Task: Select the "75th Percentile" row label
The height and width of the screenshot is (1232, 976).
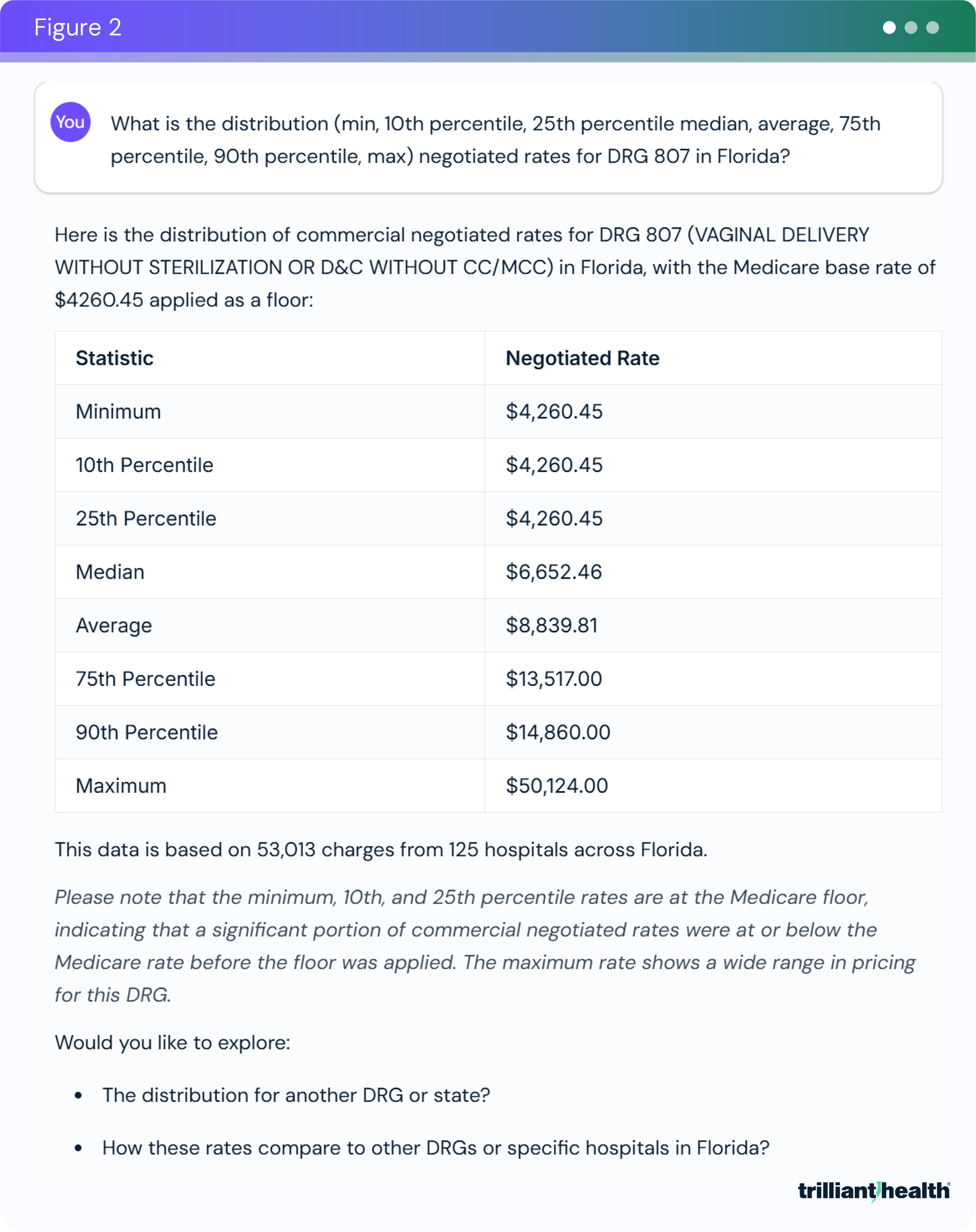Action: coord(146,679)
